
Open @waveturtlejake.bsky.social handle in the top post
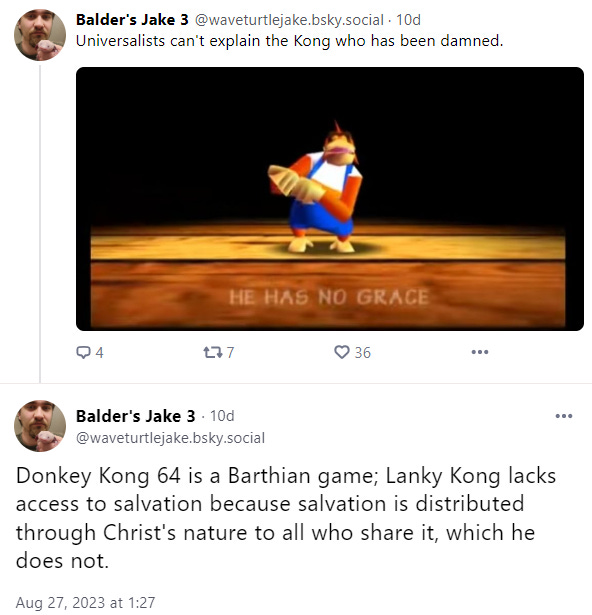(x=289, y=20)
